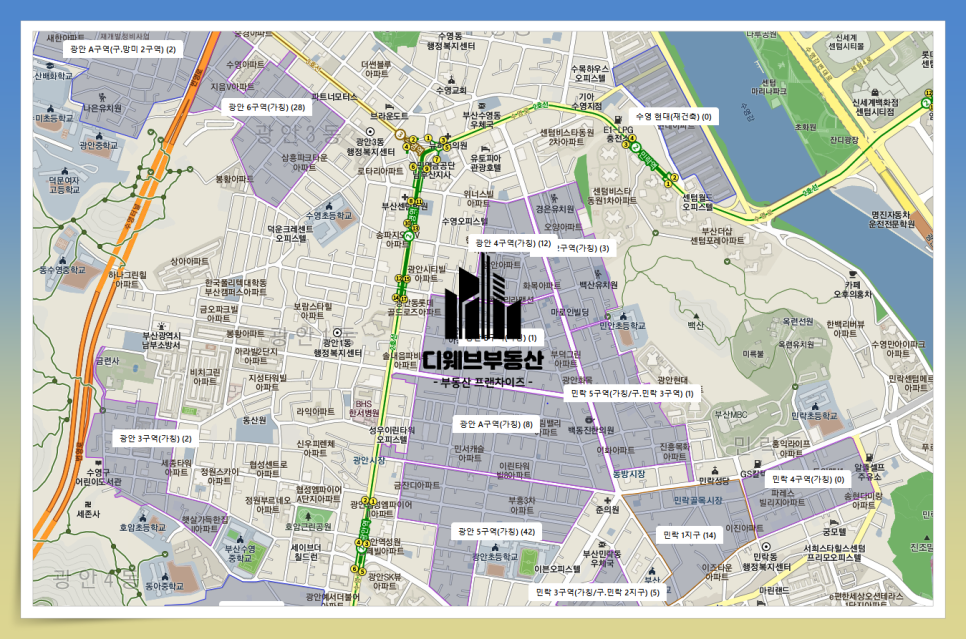Open the 광안 4구역(가칭) (12) label
The image size is (966, 639).
[x=513, y=243]
